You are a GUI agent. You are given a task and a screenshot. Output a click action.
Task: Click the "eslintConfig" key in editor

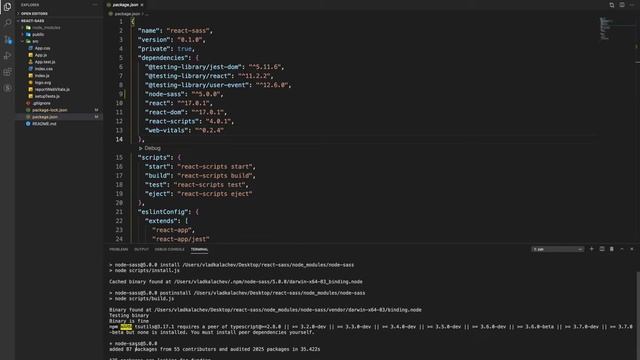(164, 212)
